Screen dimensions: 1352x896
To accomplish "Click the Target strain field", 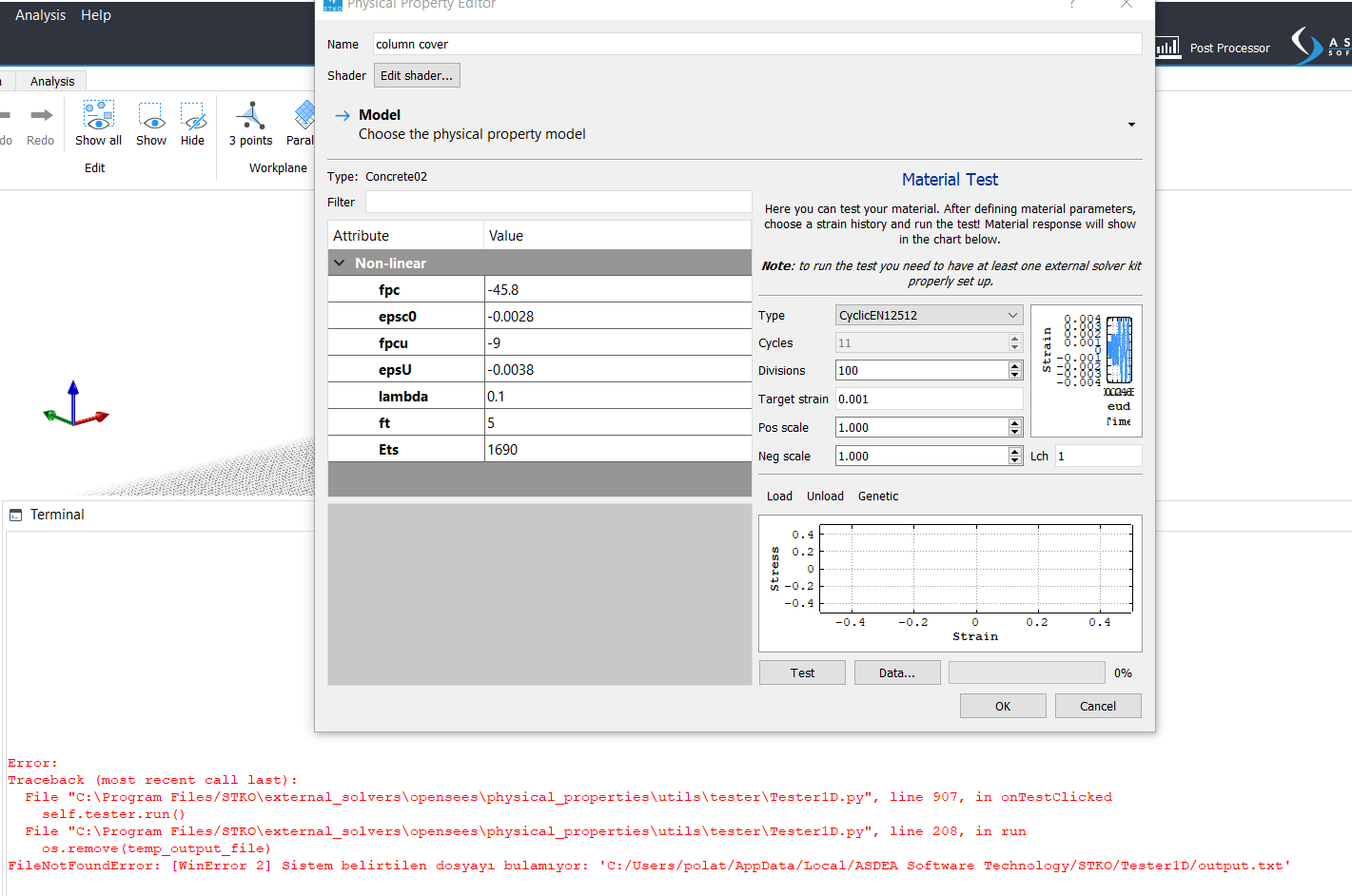I will click(929, 399).
